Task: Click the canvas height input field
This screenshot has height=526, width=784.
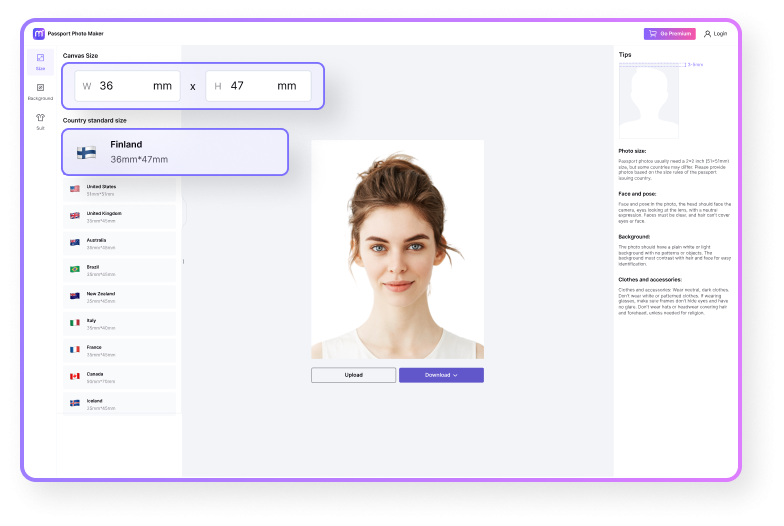Action: [258, 86]
